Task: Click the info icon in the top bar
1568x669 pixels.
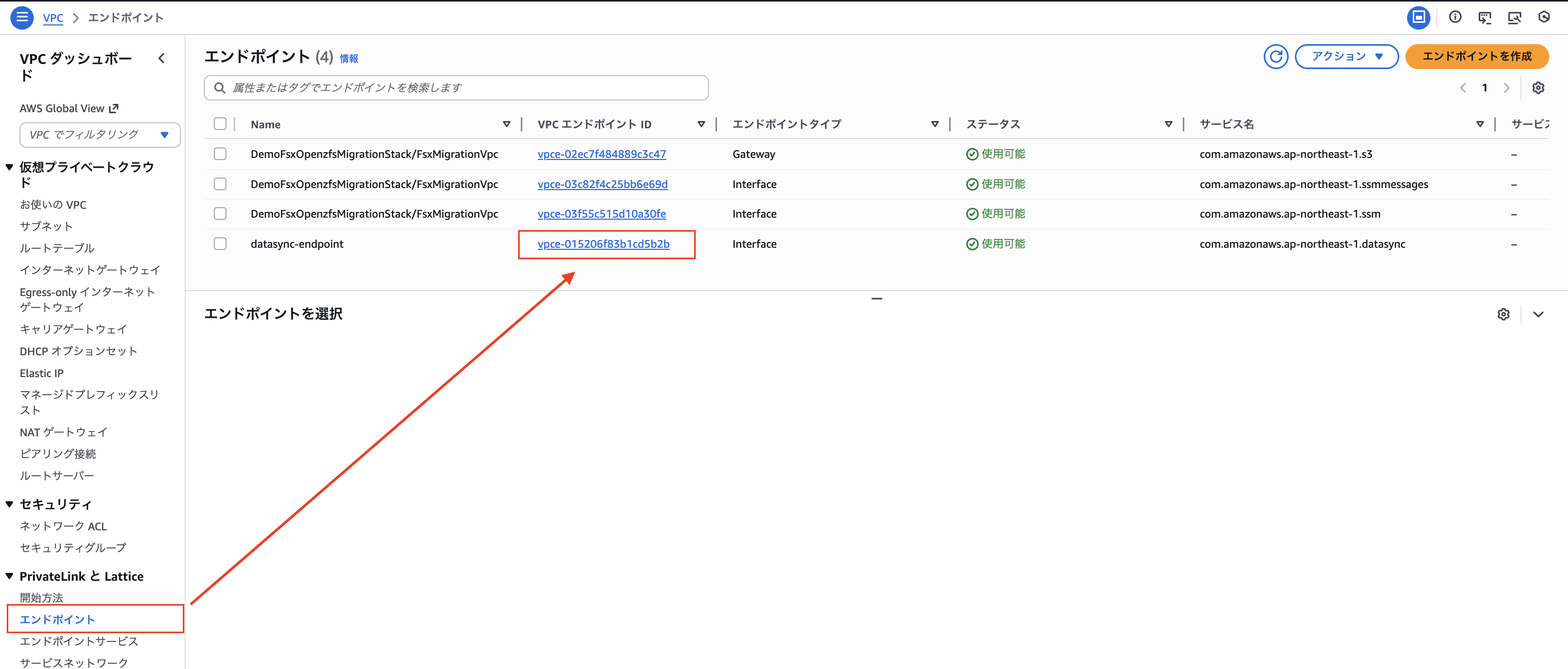Action: click(x=1455, y=18)
